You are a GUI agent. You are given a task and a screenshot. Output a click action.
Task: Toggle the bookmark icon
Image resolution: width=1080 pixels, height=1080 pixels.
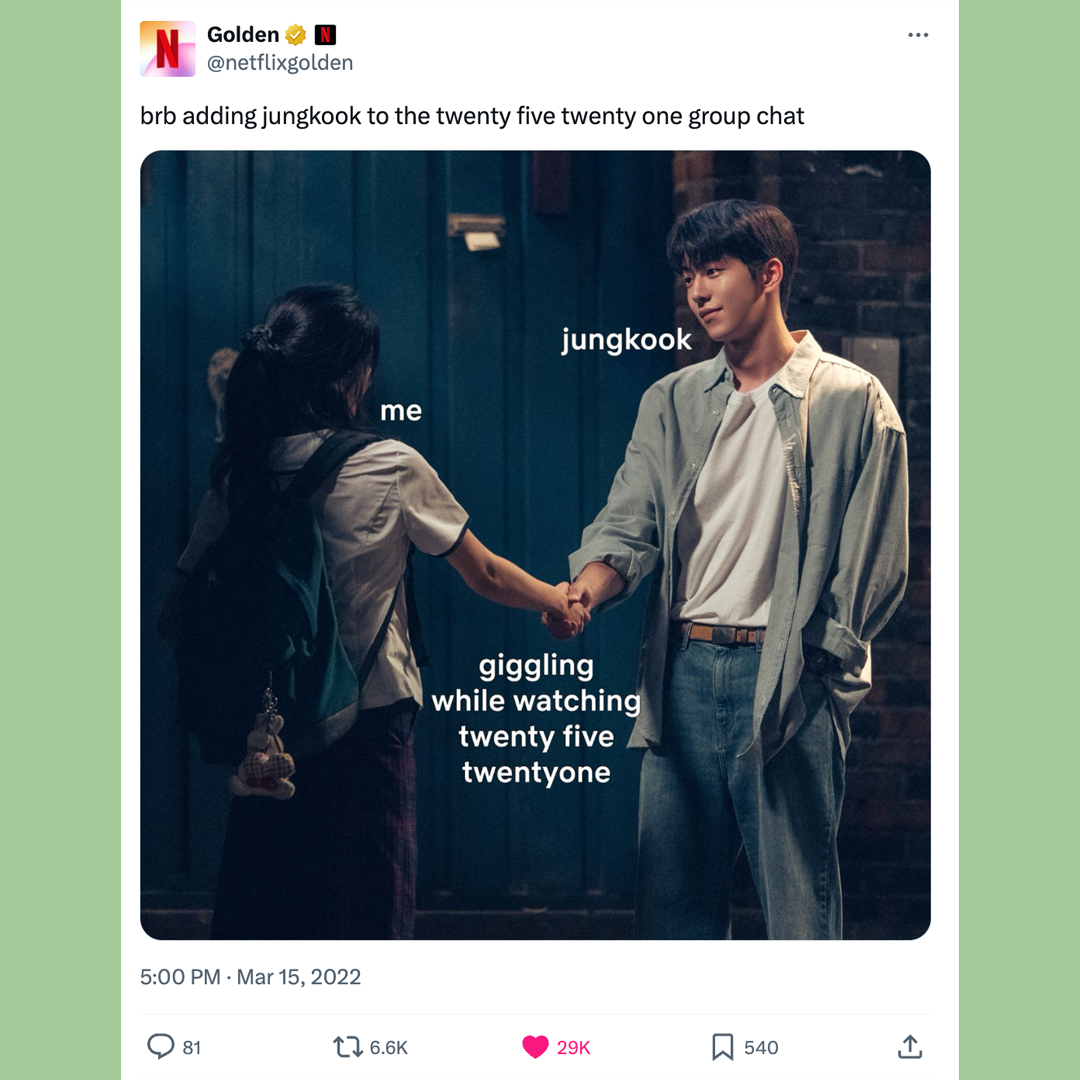pos(722,1047)
